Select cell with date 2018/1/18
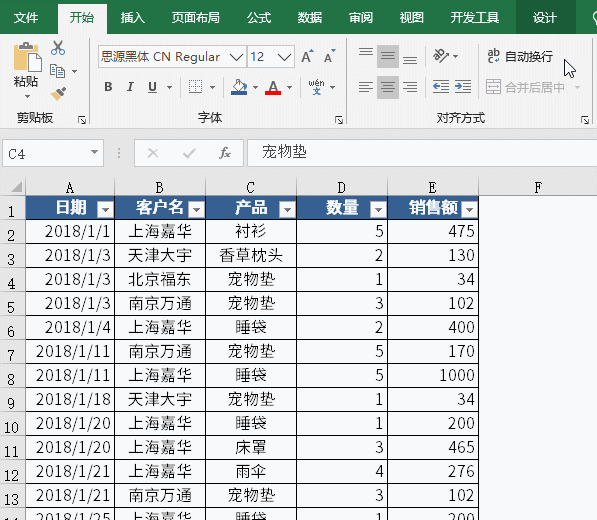The width and height of the screenshot is (597, 520). point(70,399)
